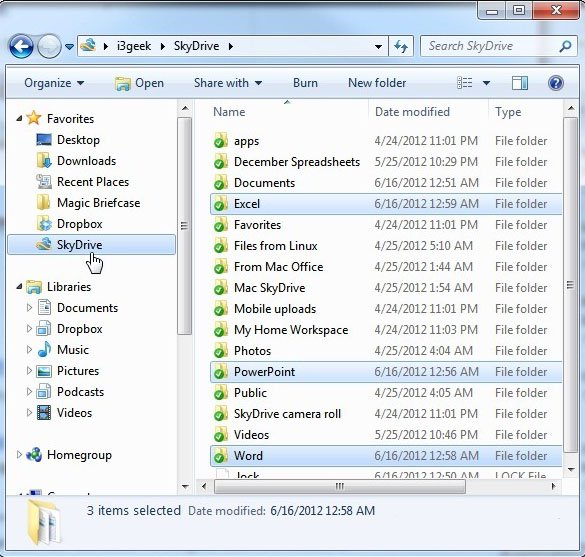This screenshot has height=557, width=585.
Task: Expand the Podcasts library
Action: pos(29,392)
